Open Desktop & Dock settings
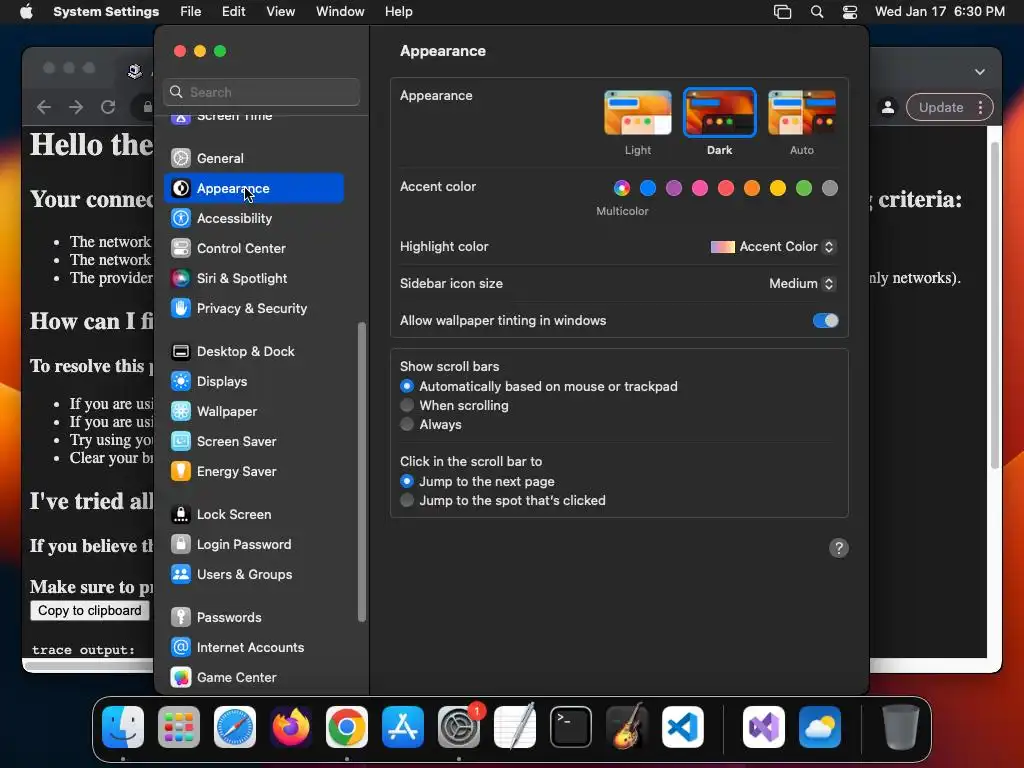 [x=253, y=351]
